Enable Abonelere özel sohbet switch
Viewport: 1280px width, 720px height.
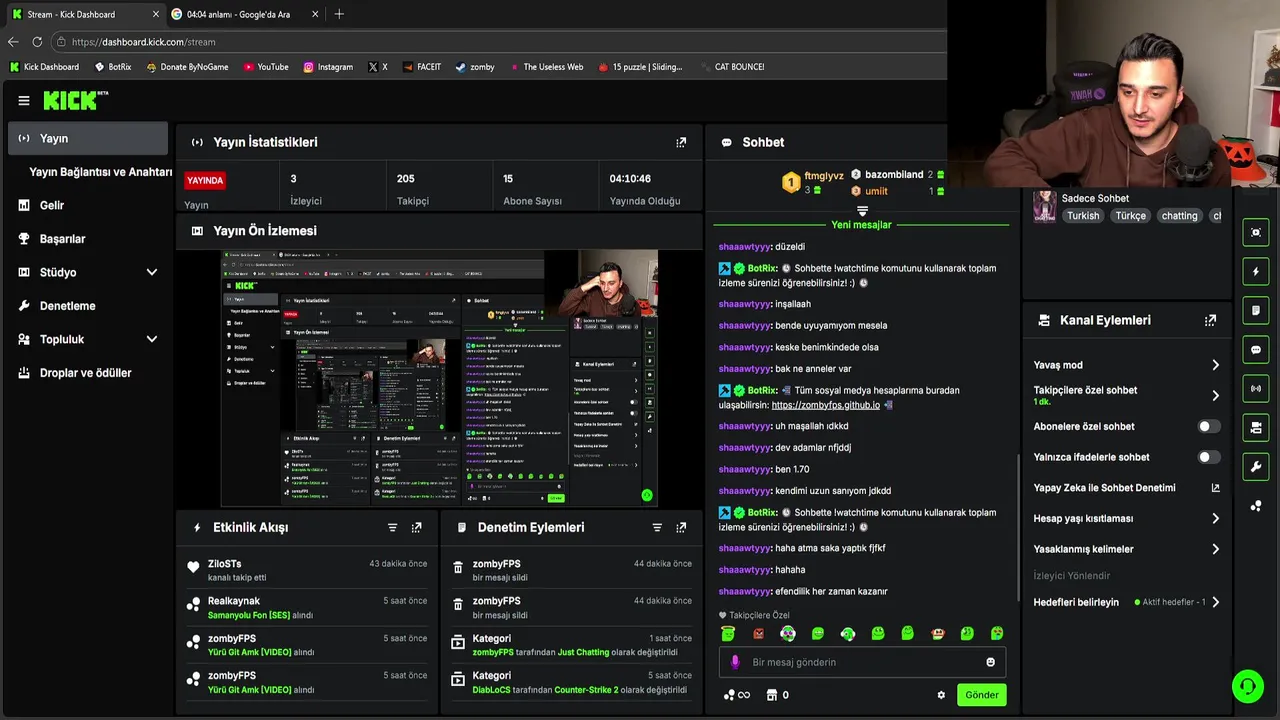(1208, 426)
